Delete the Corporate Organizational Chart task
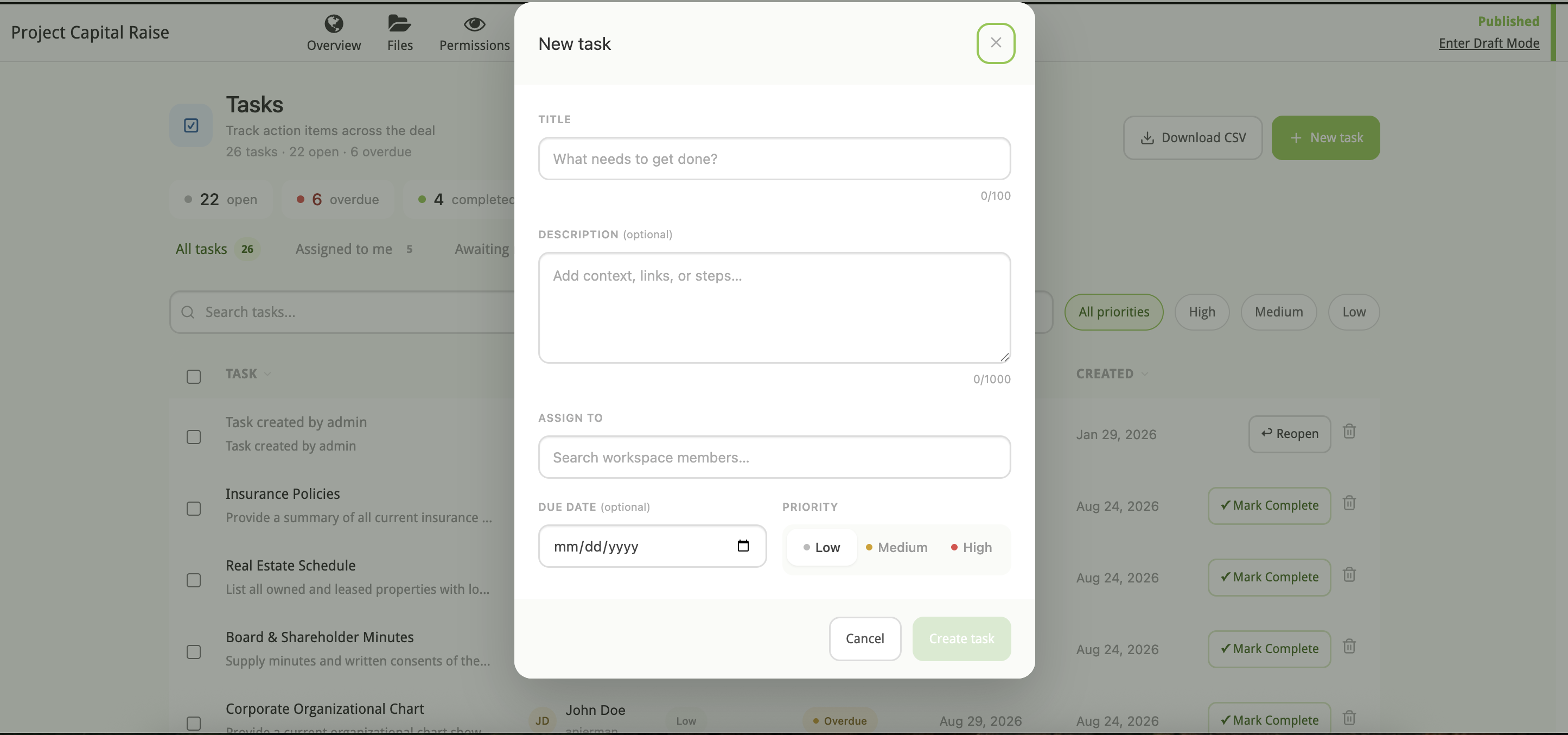Screen dimensions: 1568x735 point(1349,718)
